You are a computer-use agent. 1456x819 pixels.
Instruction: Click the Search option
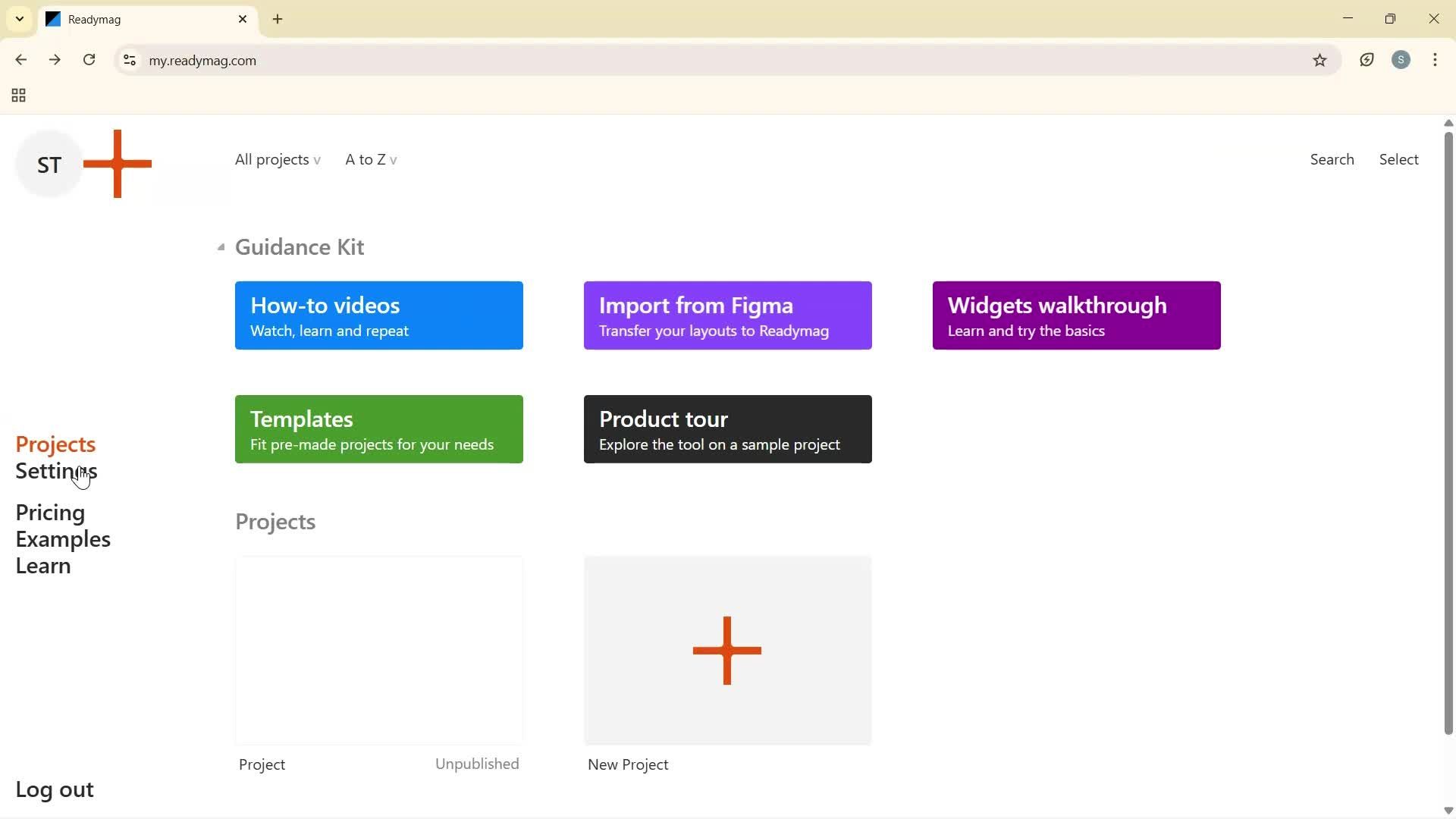[1332, 159]
